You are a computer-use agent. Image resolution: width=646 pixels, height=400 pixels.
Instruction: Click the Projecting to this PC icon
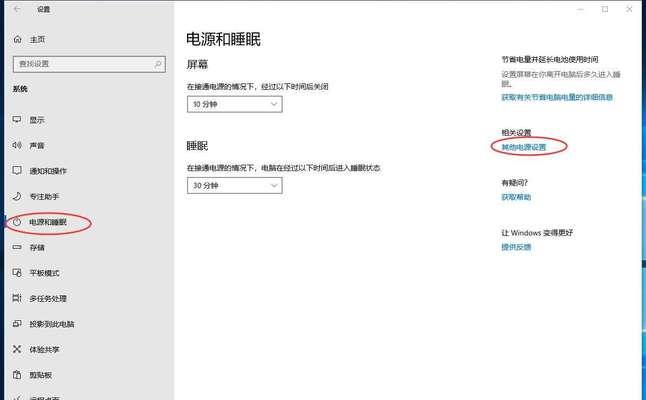tap(17, 324)
